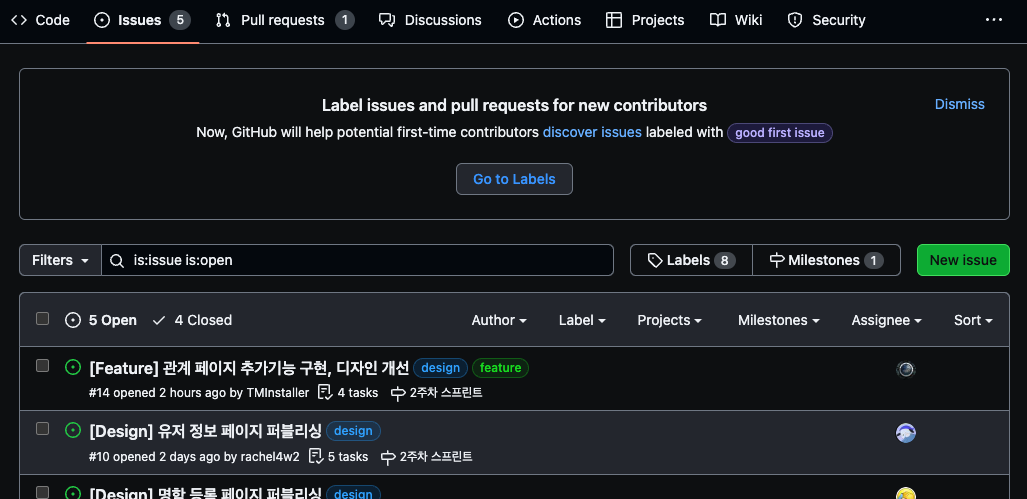
Task: Click the Pull requests count badge 1
Action: coord(345,20)
